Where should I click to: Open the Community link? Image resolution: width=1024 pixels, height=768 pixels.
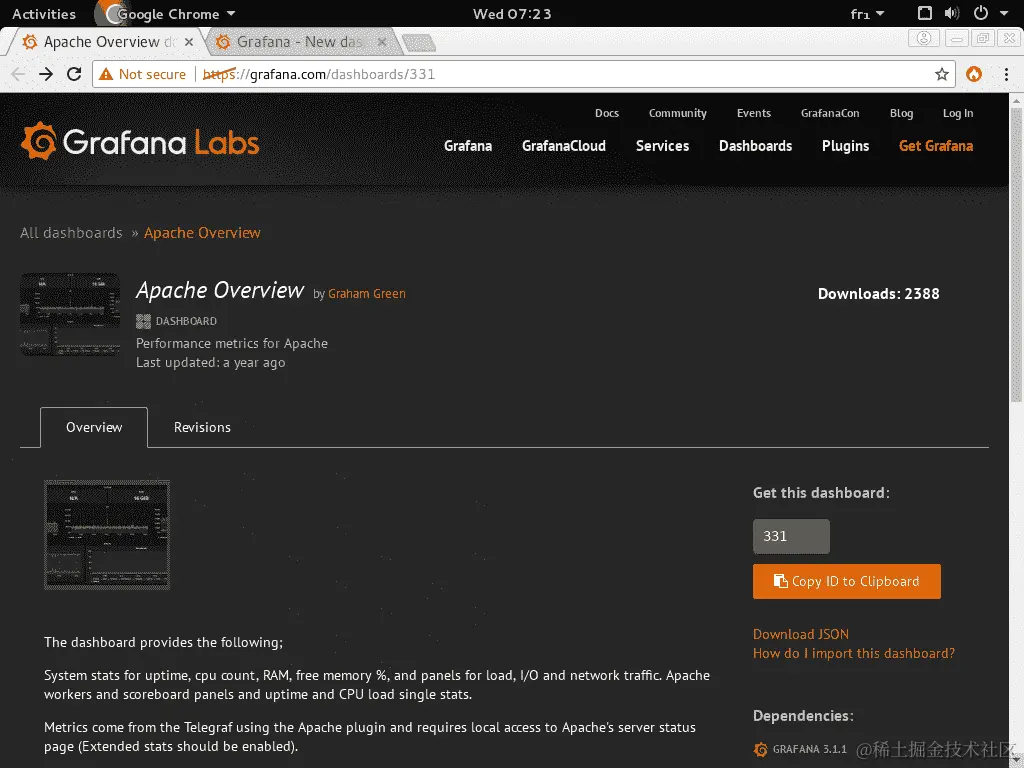677,113
